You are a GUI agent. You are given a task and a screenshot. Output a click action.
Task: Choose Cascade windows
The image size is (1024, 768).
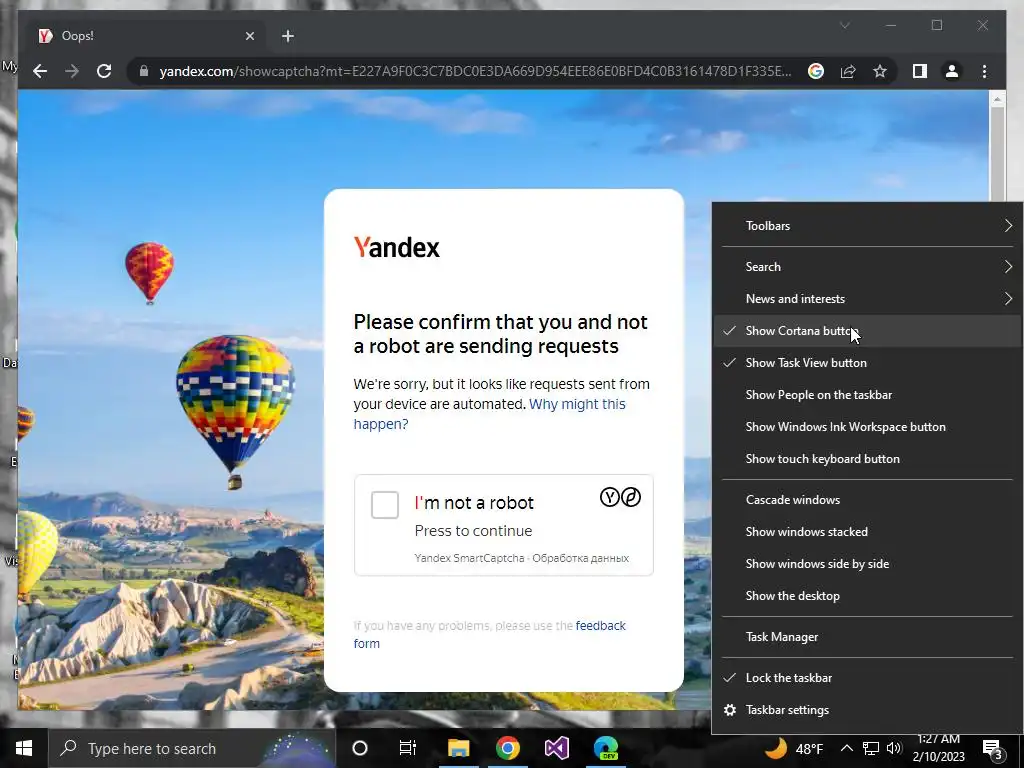(867, 500)
